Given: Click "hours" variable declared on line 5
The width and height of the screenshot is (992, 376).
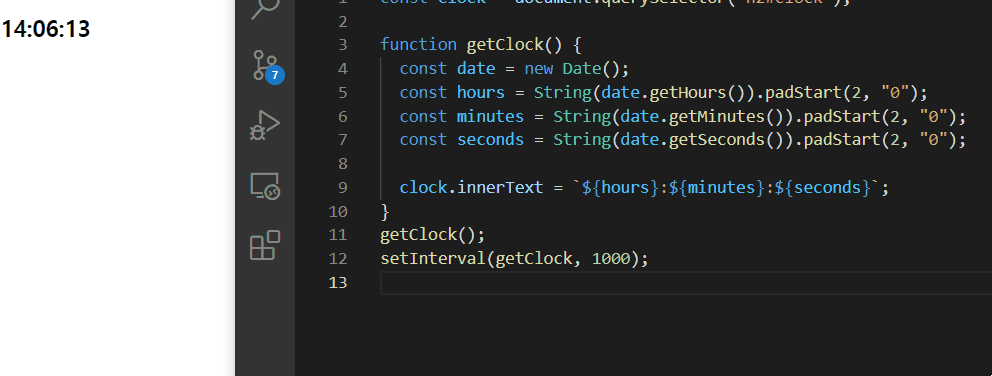Looking at the screenshot, I should [x=481, y=92].
